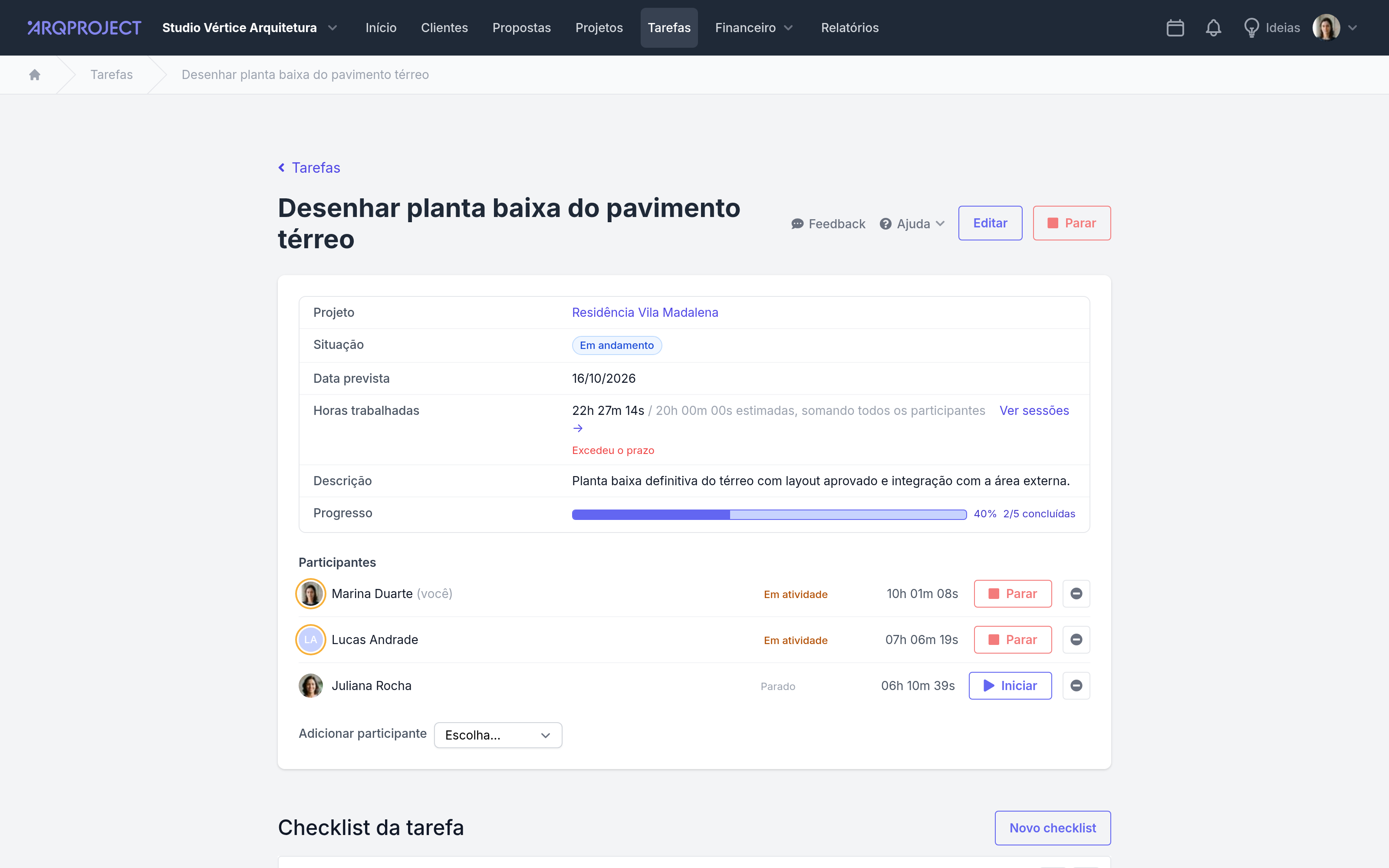Image resolution: width=1389 pixels, height=868 pixels.
Task: Open the Residência Vila Madalena project link
Action: point(645,312)
